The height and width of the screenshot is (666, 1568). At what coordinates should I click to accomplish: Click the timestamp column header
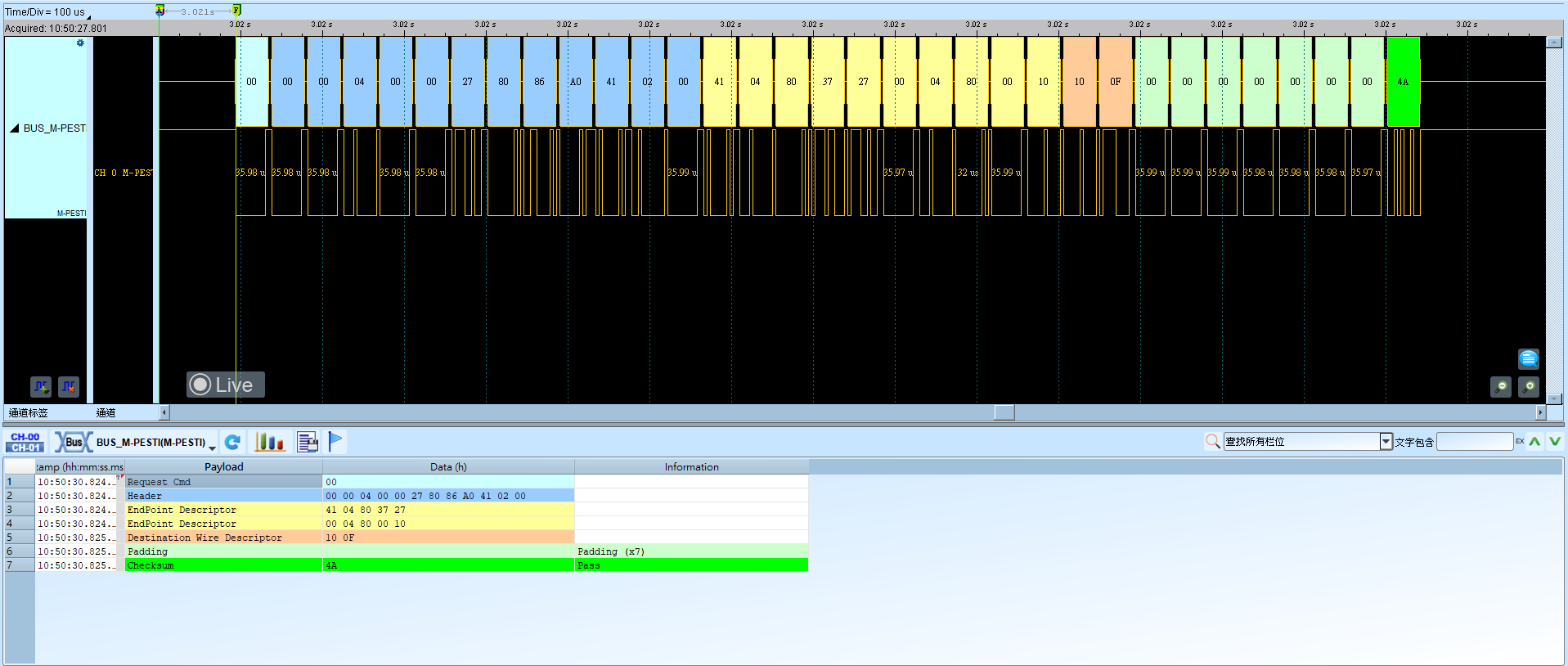pyautogui.click(x=79, y=467)
